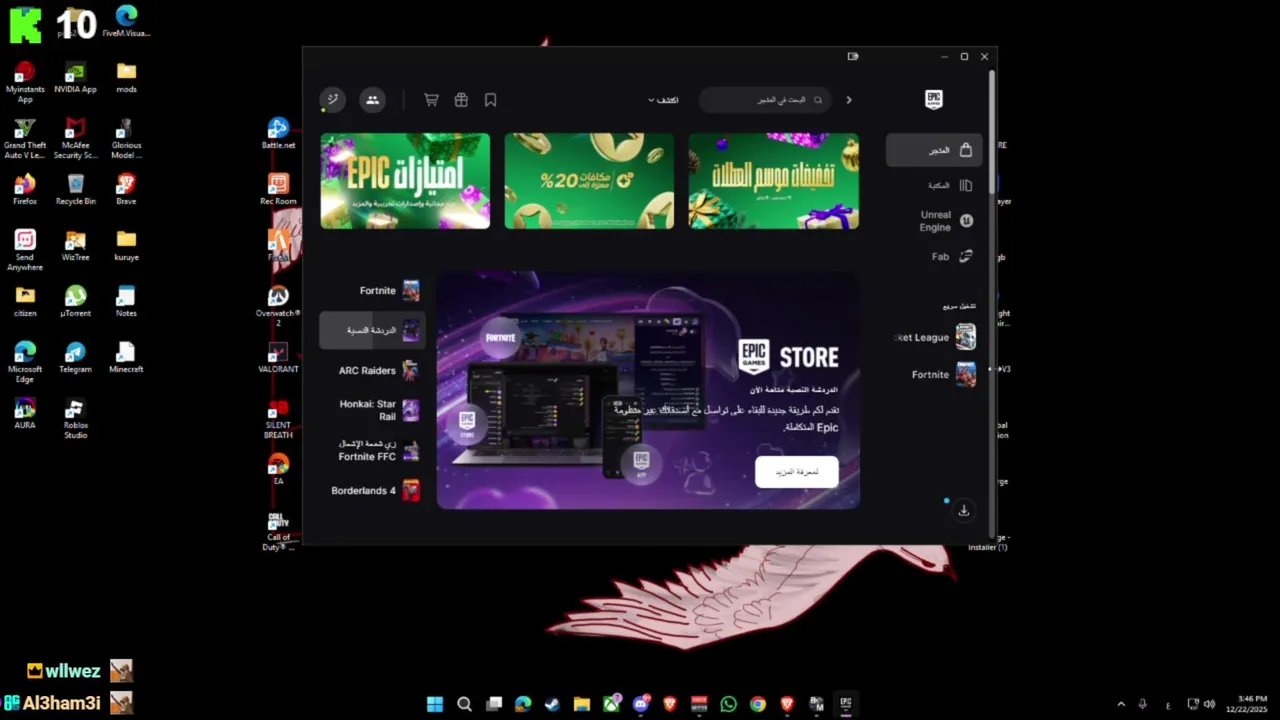Select the McAfee Security Scan desktop icon

point(75,138)
